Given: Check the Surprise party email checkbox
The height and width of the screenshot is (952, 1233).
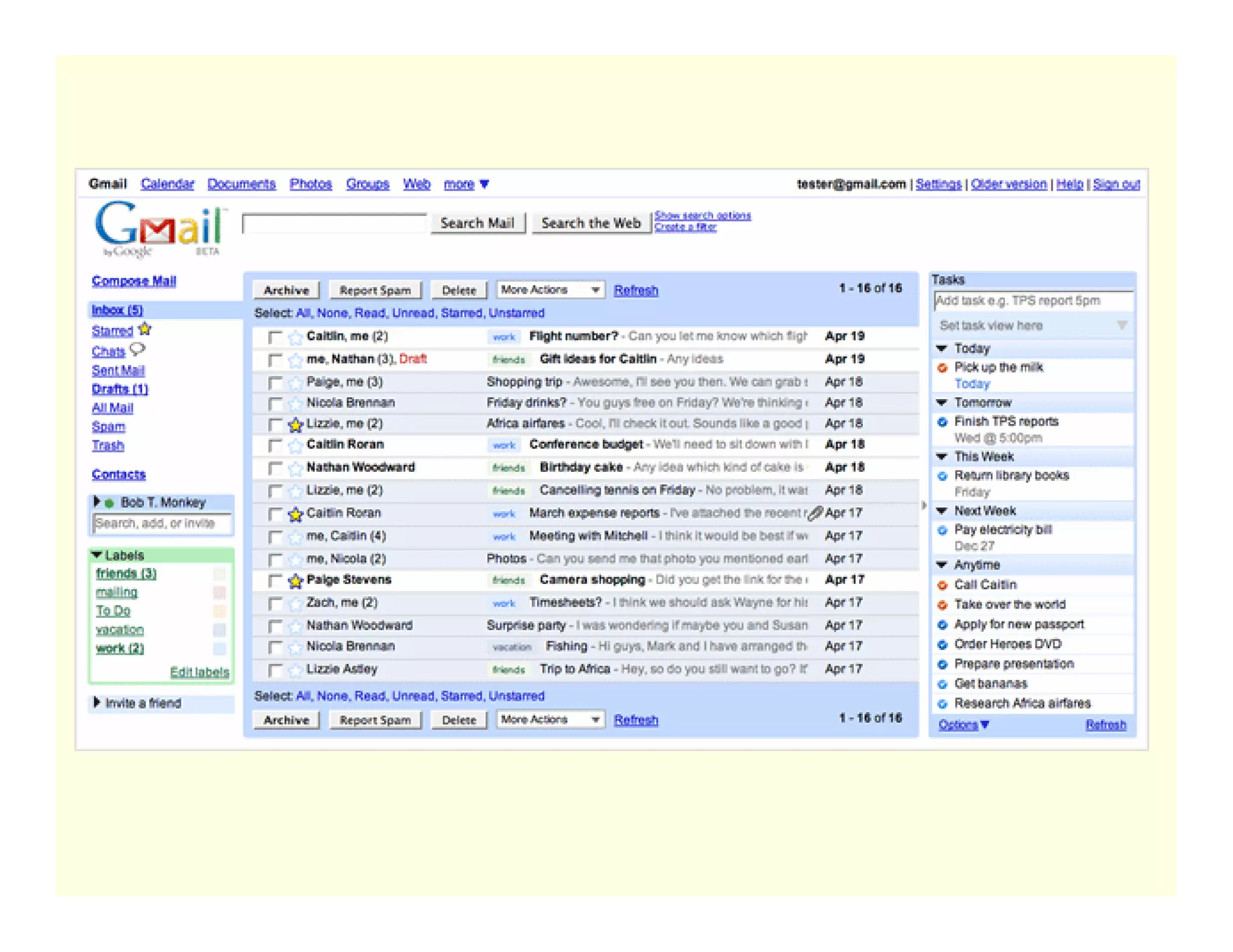Looking at the screenshot, I should click(275, 627).
